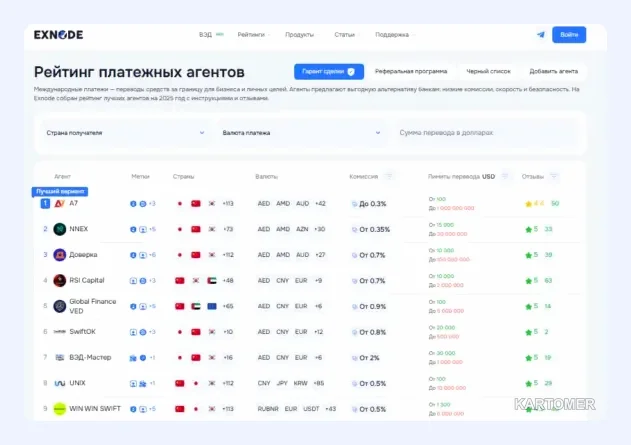Click the Доверка agent name
Screen dimensions: 631x445
[x=83, y=255]
